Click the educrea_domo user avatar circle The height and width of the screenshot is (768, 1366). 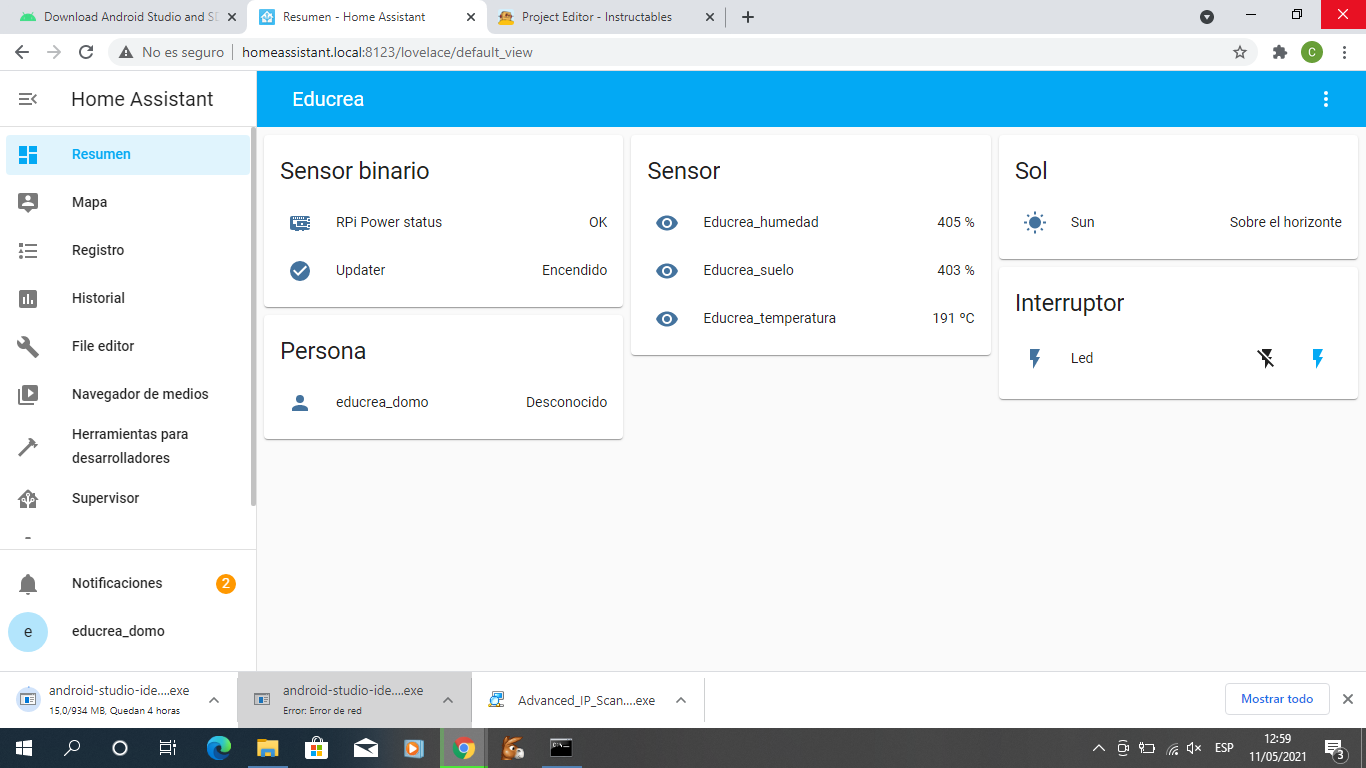tap(28, 632)
